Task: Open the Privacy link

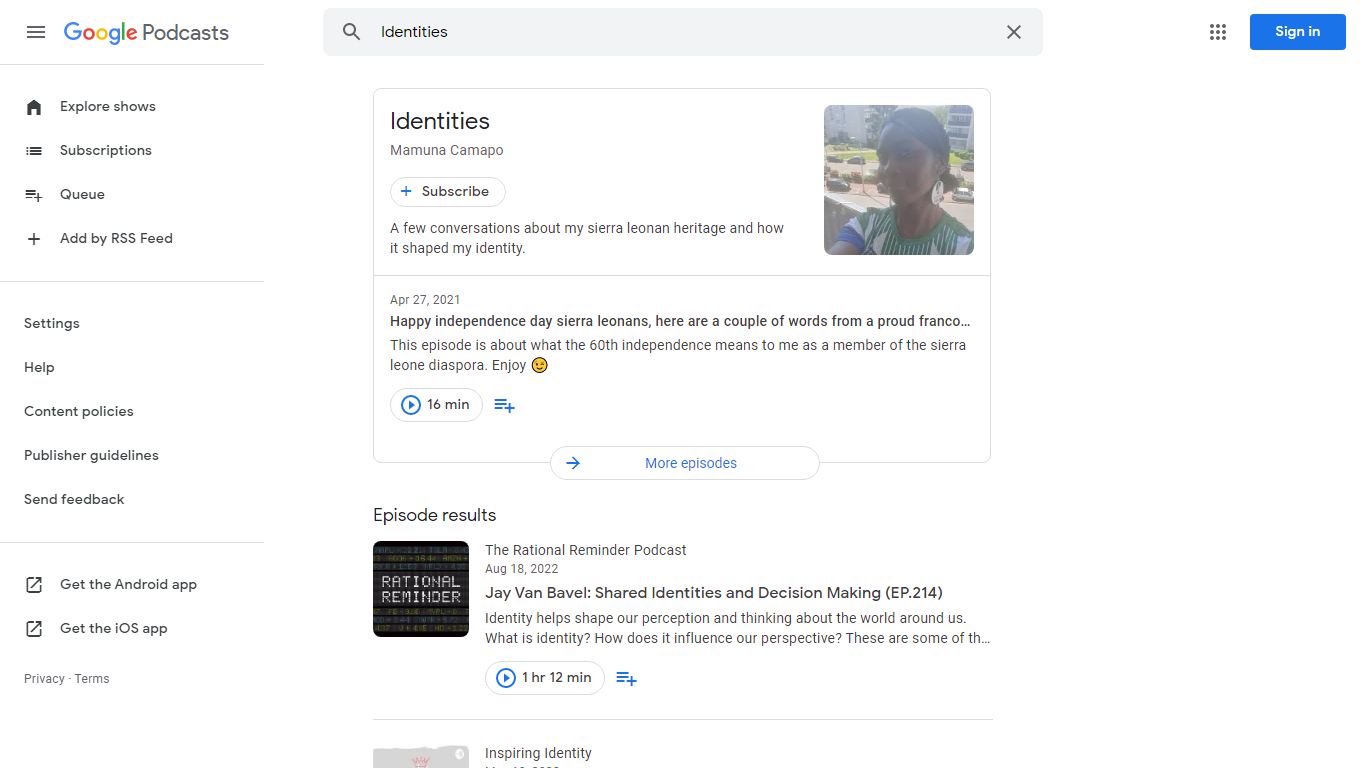Action: [x=44, y=679]
